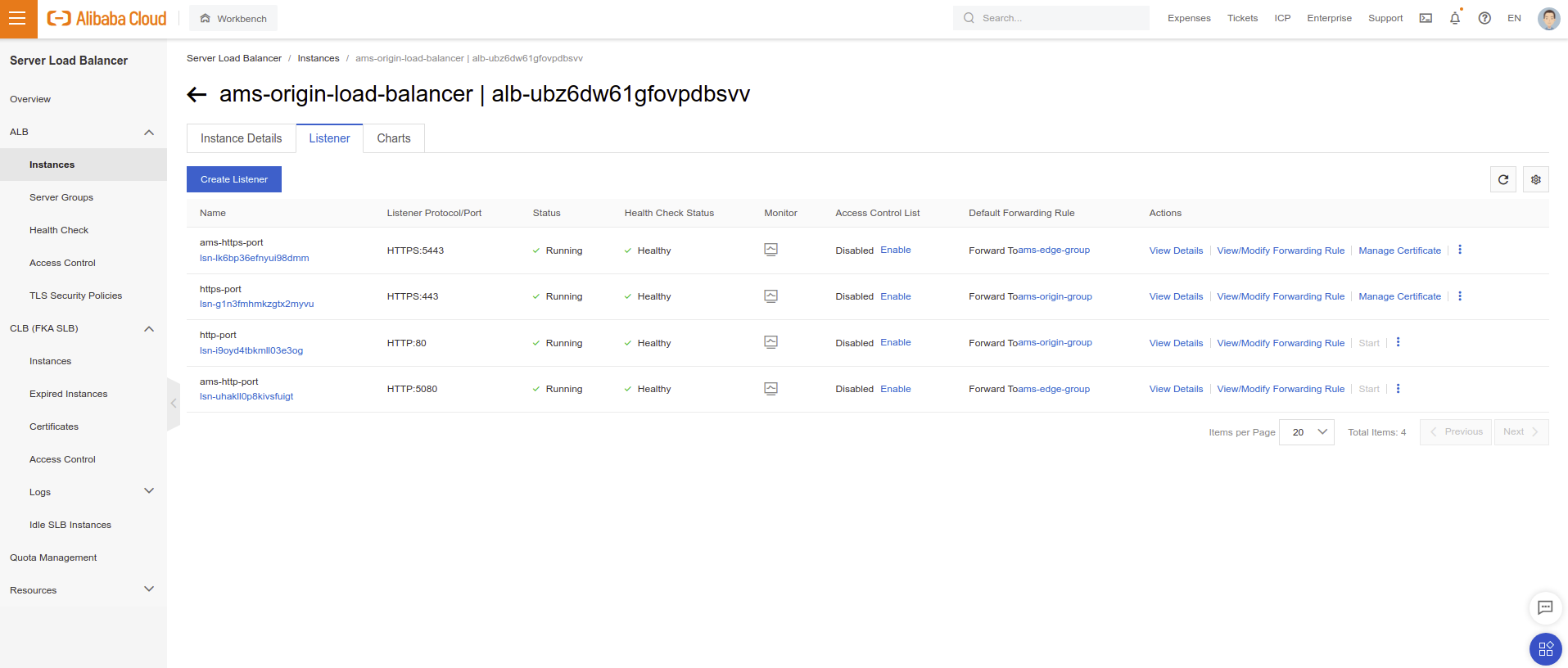The image size is (1568, 668).
Task: Open the Expenses menu
Action: point(1189,18)
